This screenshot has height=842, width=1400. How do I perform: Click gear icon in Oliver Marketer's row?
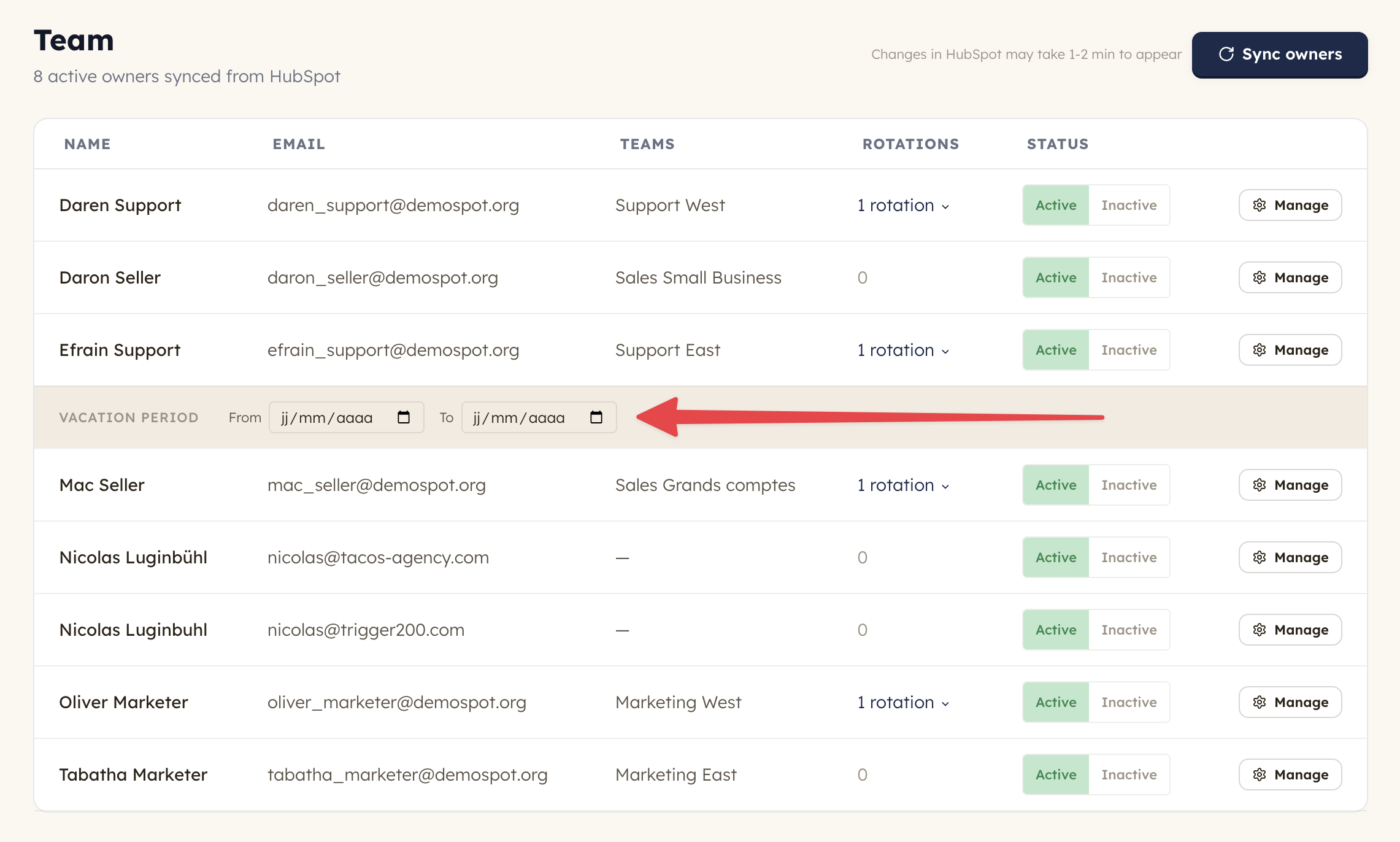pos(1260,702)
